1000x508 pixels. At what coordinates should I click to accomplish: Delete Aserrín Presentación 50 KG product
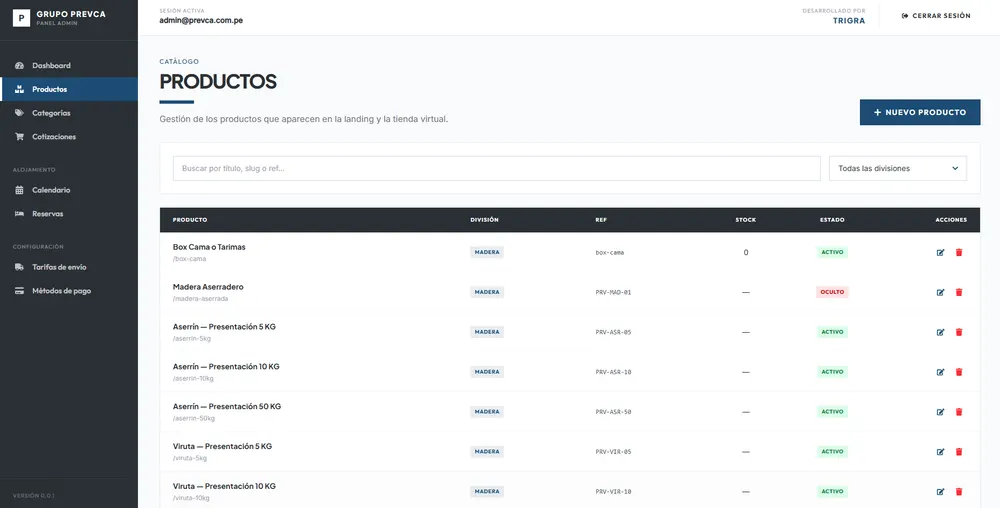[959, 412]
